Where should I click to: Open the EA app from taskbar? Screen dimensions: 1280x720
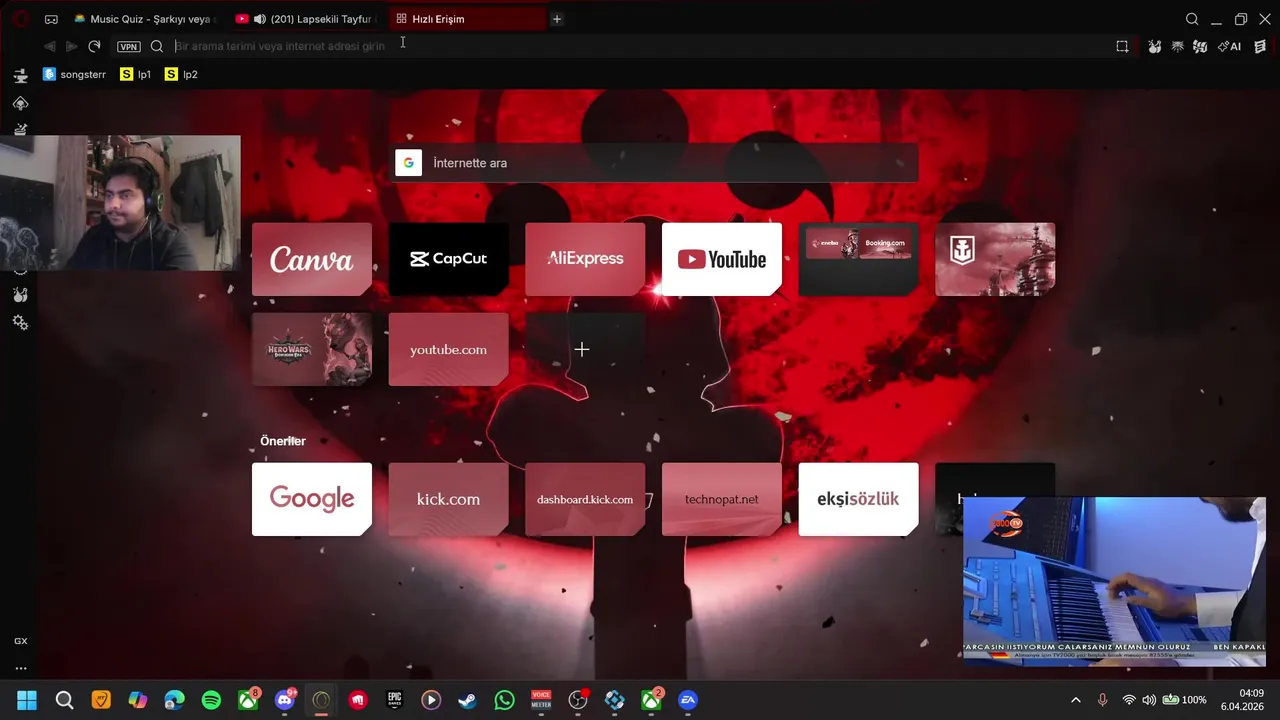coord(688,700)
